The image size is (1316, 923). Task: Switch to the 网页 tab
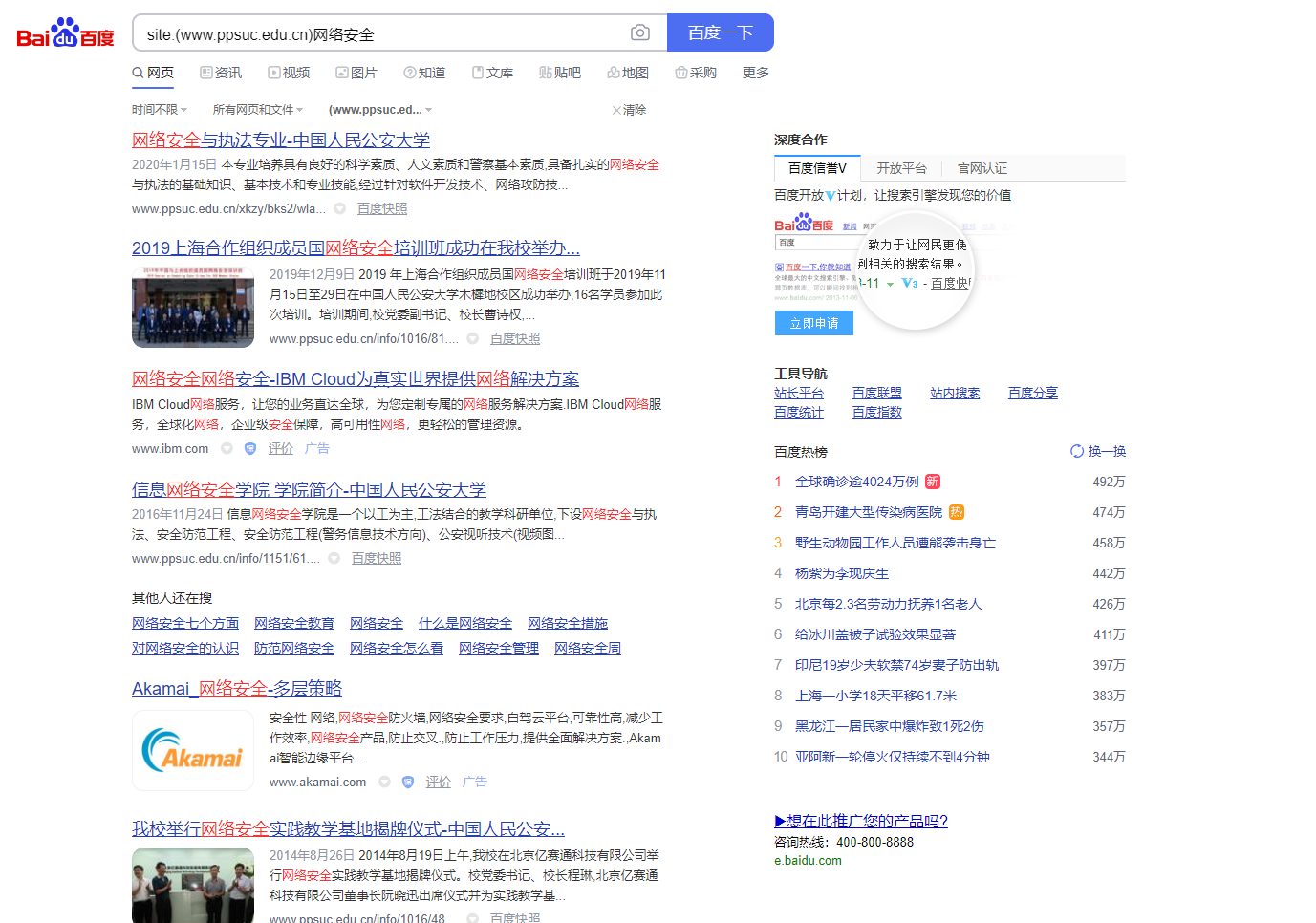click(x=153, y=73)
